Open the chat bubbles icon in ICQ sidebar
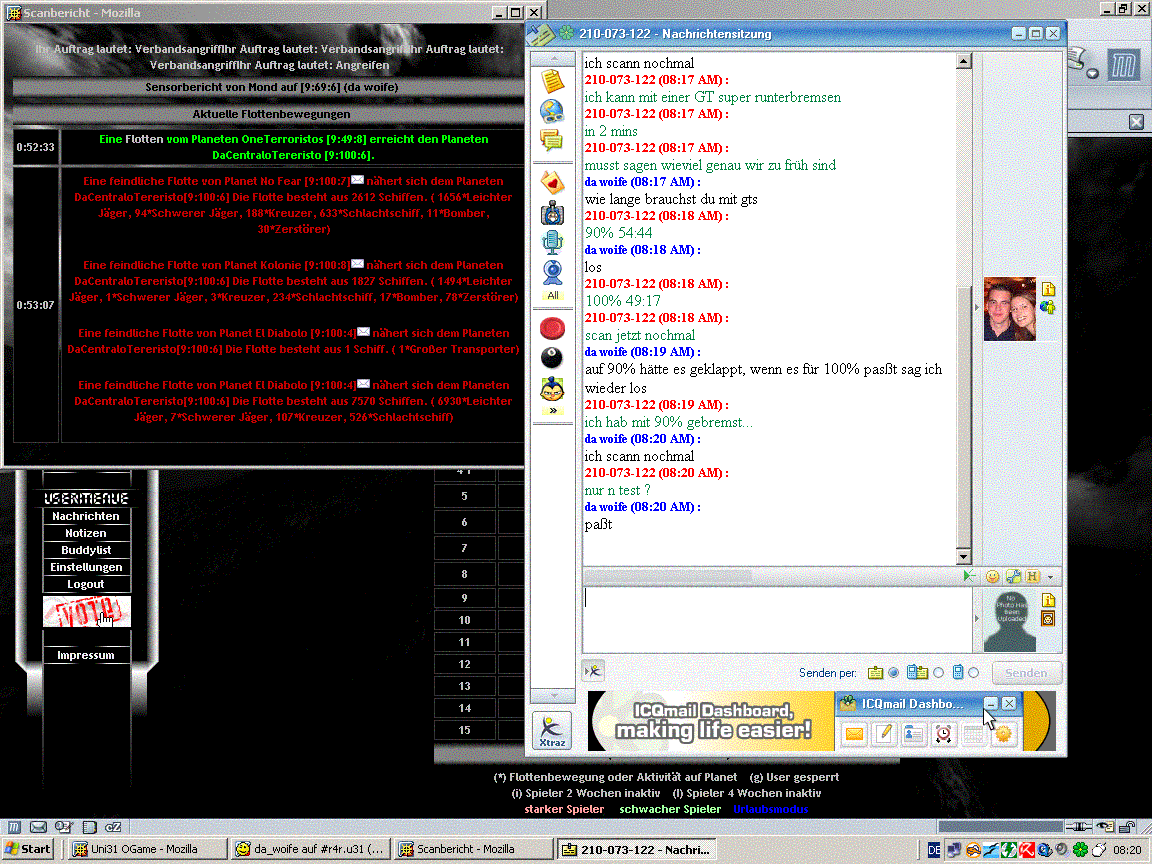This screenshot has height=864, width=1152. coord(552,139)
